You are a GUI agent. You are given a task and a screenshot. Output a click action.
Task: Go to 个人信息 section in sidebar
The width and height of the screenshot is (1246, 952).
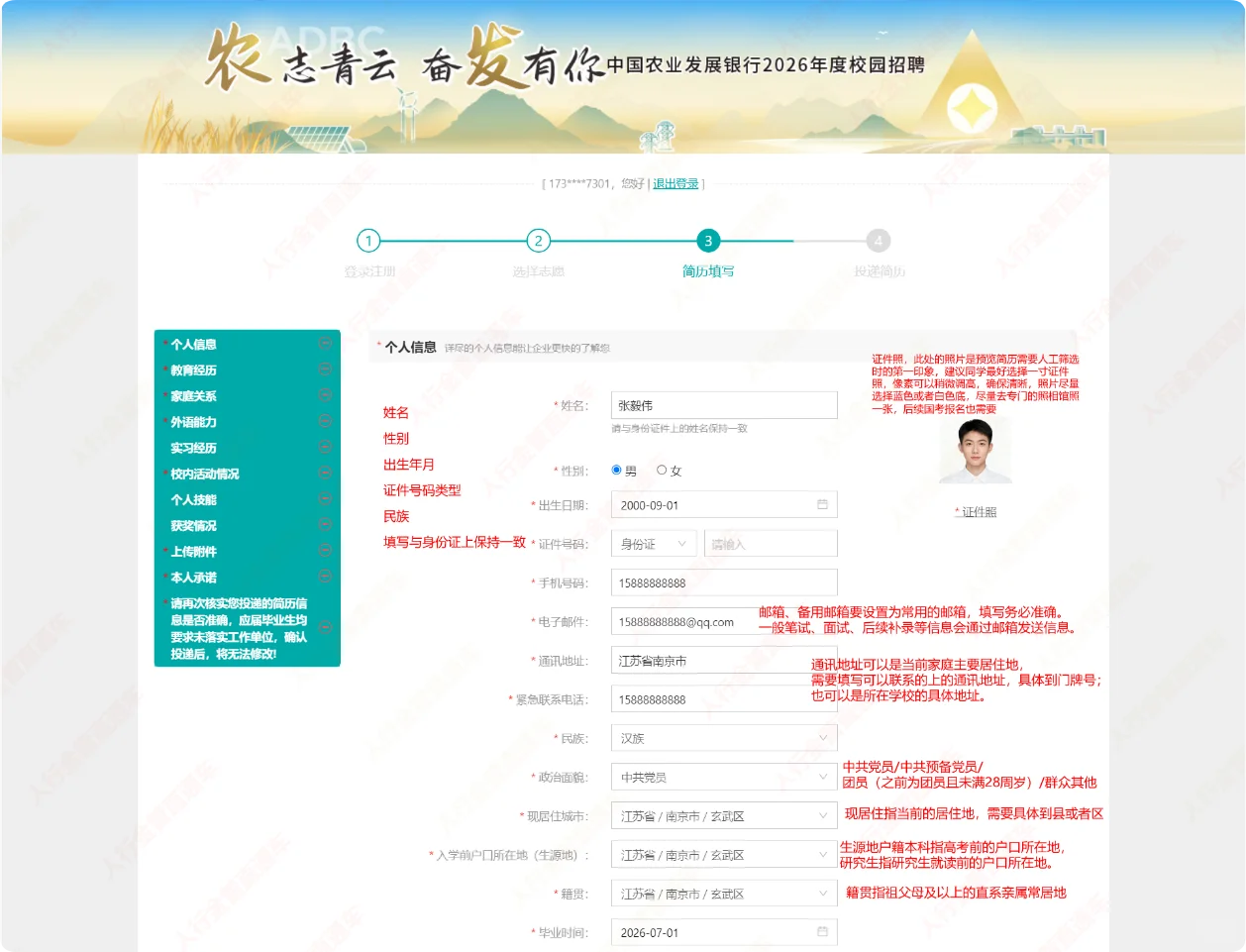pyautogui.click(x=193, y=344)
